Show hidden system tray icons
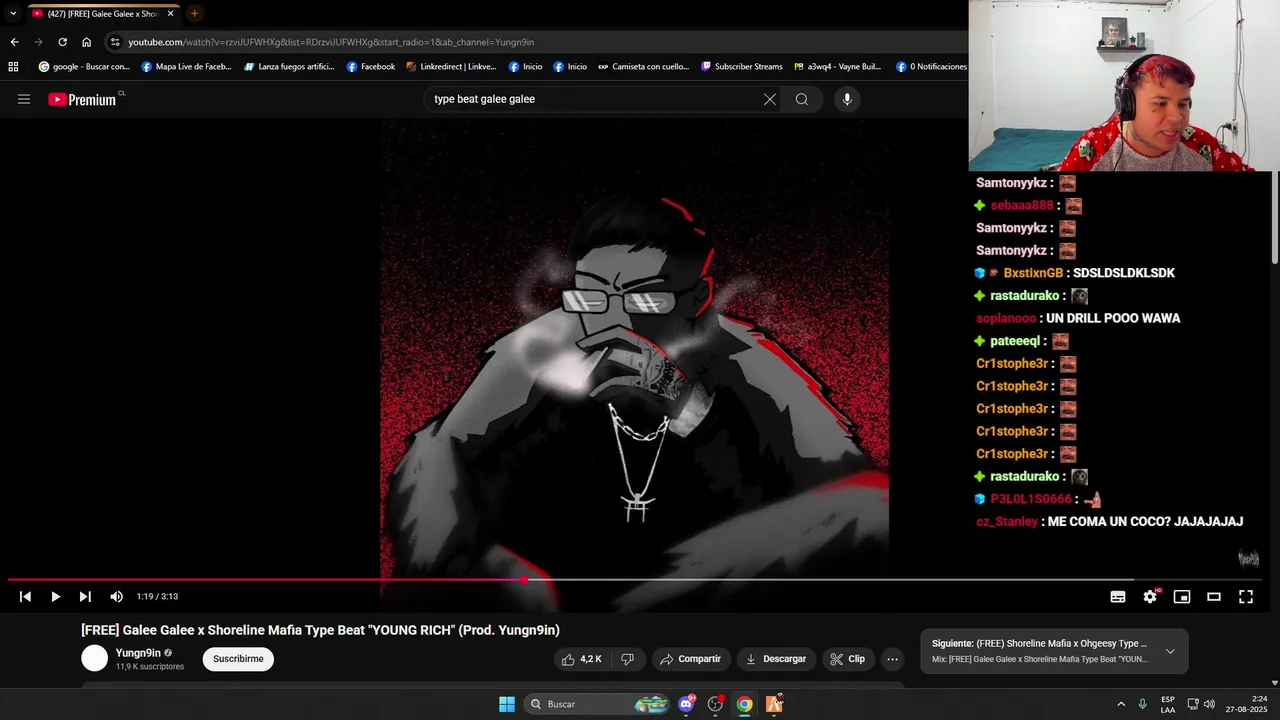Viewport: 1280px width, 720px height. coord(1121,704)
